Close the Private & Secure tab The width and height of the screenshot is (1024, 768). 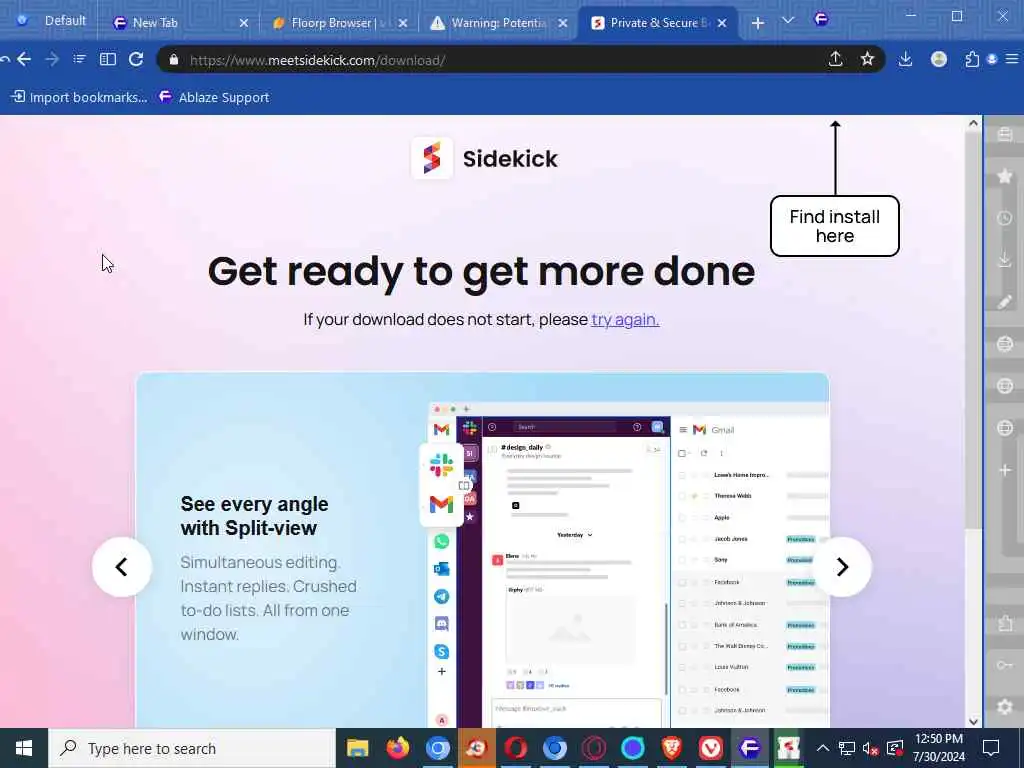(x=722, y=23)
